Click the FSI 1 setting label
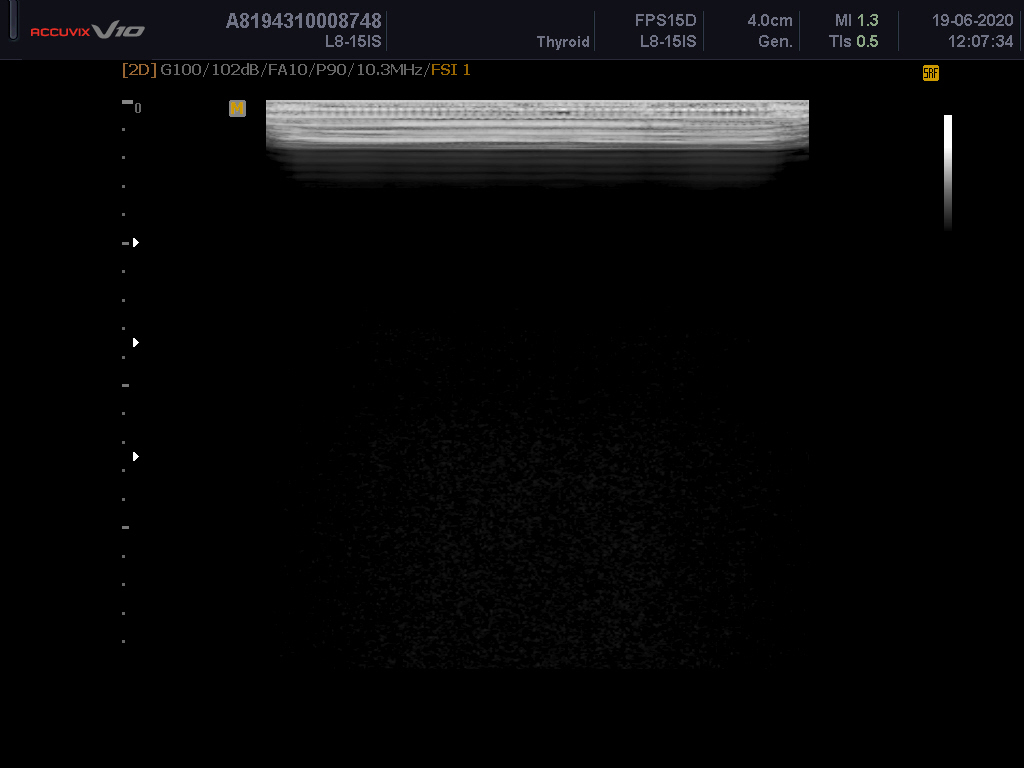 pyautogui.click(x=450, y=70)
